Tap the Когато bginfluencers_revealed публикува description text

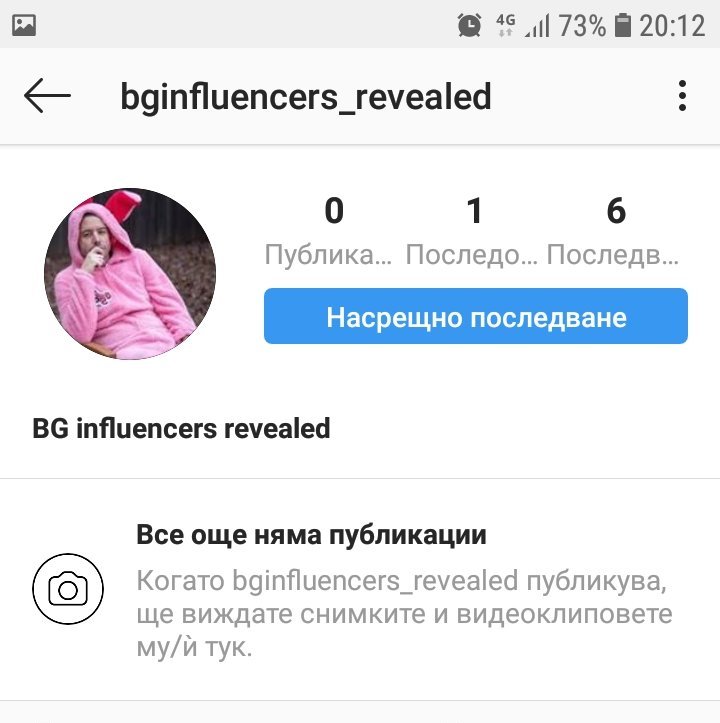pos(405,613)
